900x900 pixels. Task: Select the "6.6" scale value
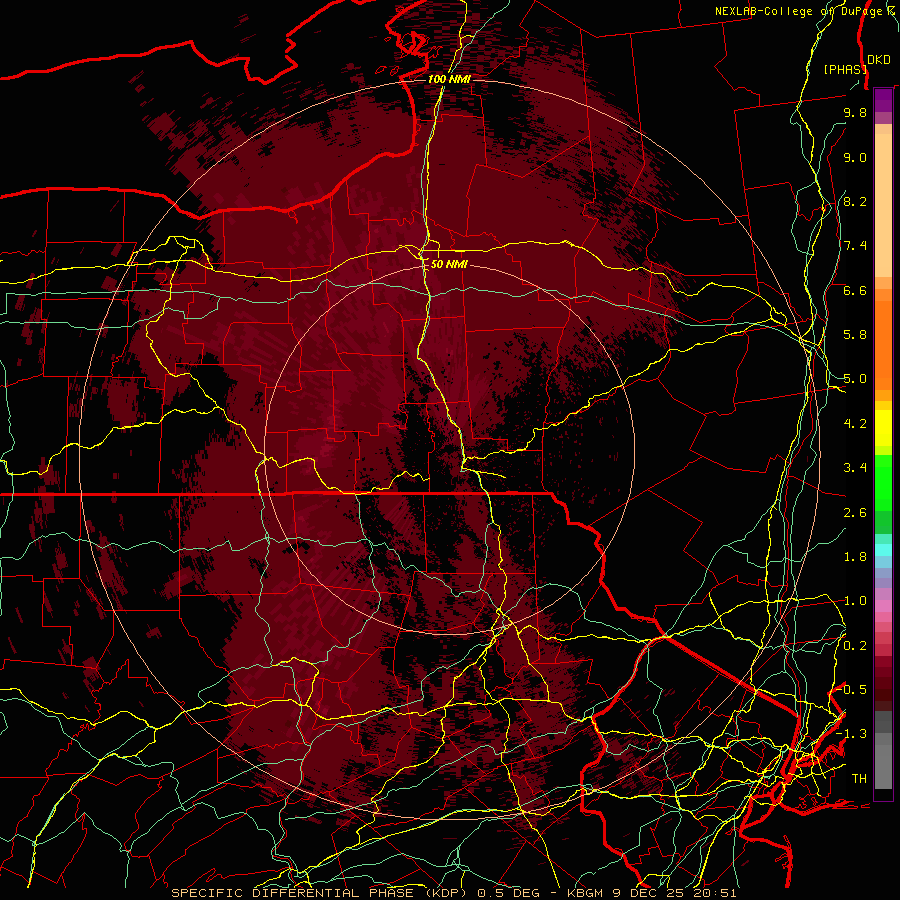(855, 290)
